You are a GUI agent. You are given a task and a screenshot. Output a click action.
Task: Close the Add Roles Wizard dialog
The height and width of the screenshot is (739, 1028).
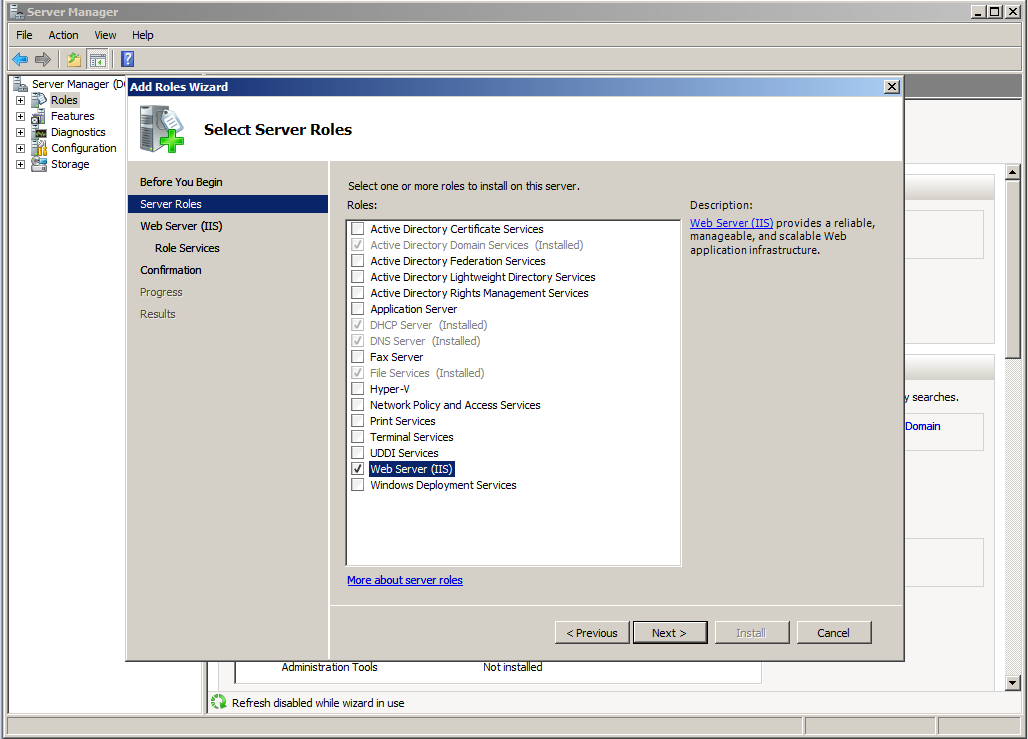(x=891, y=87)
